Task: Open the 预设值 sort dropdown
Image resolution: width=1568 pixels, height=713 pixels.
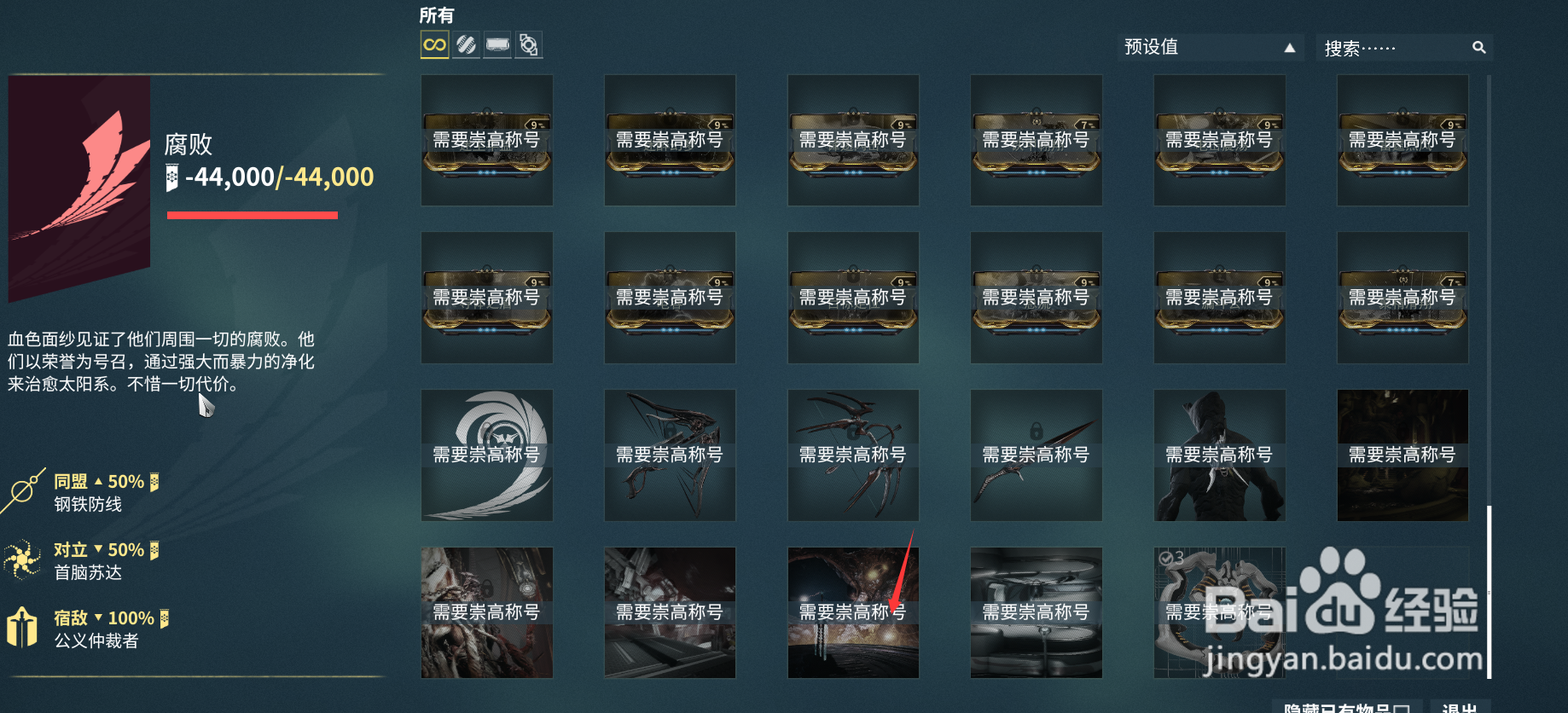Action: 1211,47
